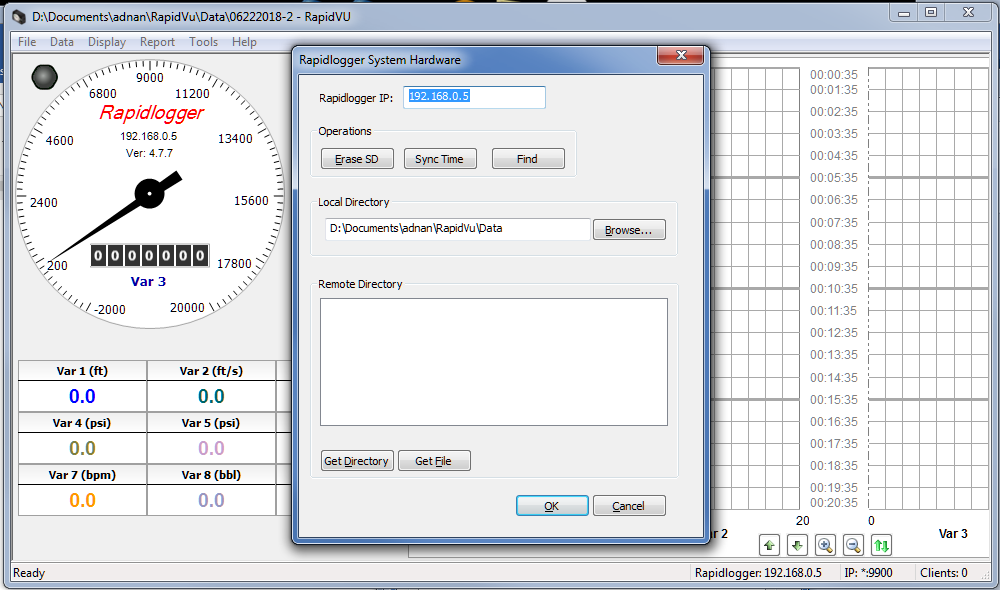Click Browse for local directory
1003x592 pixels.
pyautogui.click(x=629, y=230)
